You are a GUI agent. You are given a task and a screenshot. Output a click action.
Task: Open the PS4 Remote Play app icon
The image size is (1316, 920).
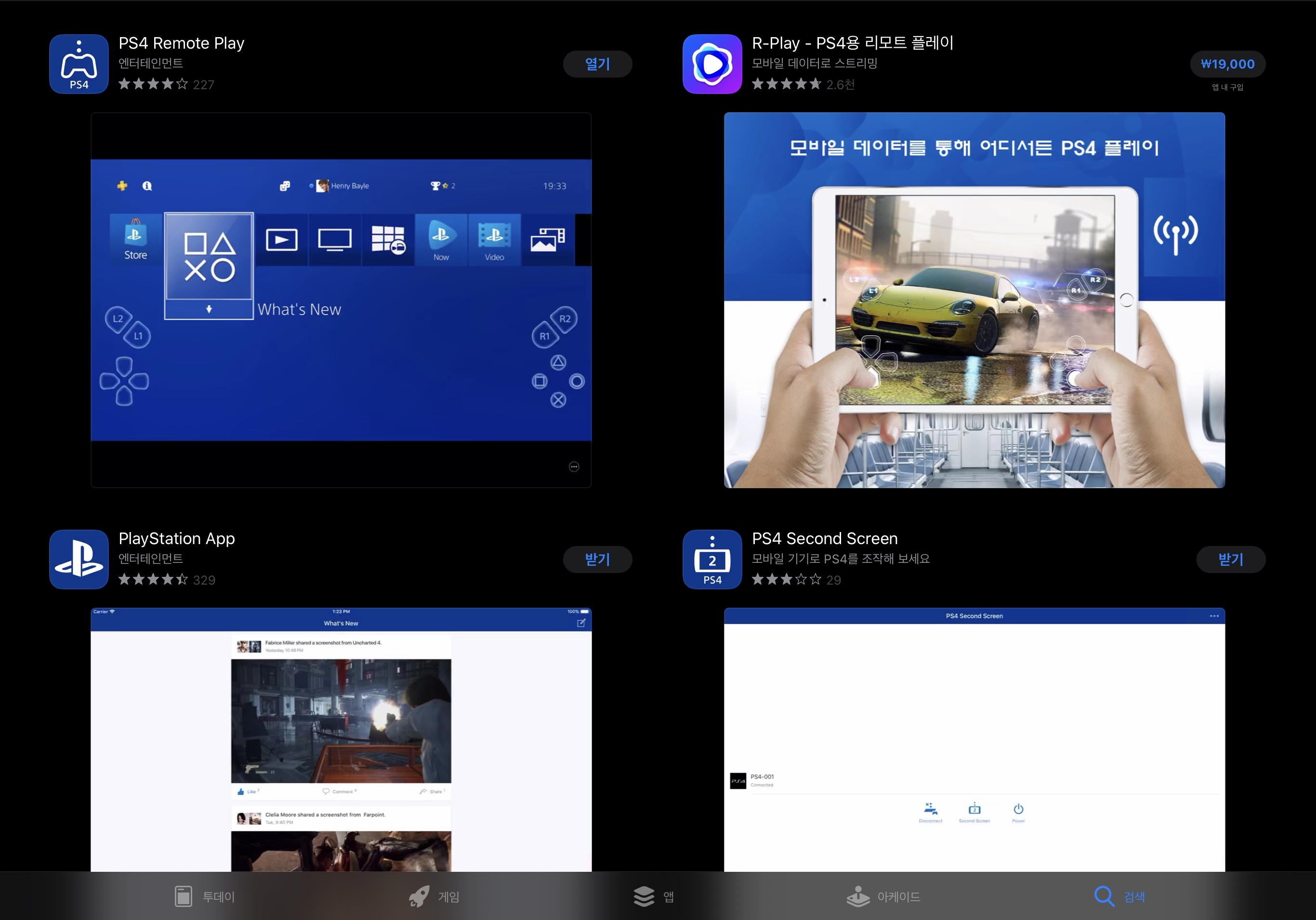click(79, 64)
